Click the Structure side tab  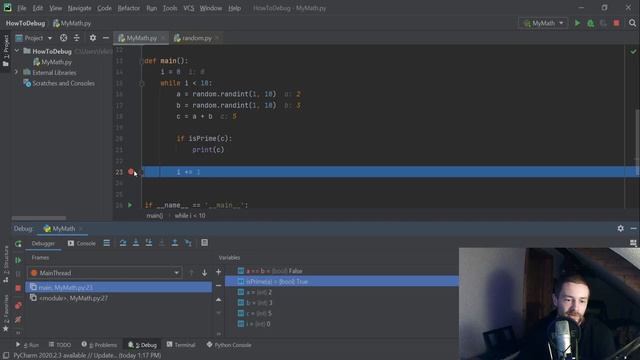6,264
